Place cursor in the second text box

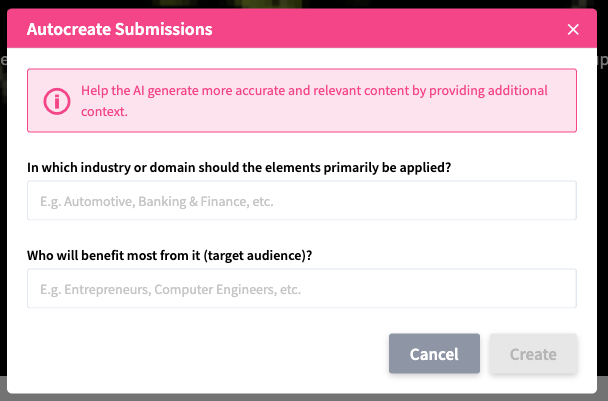(301, 289)
